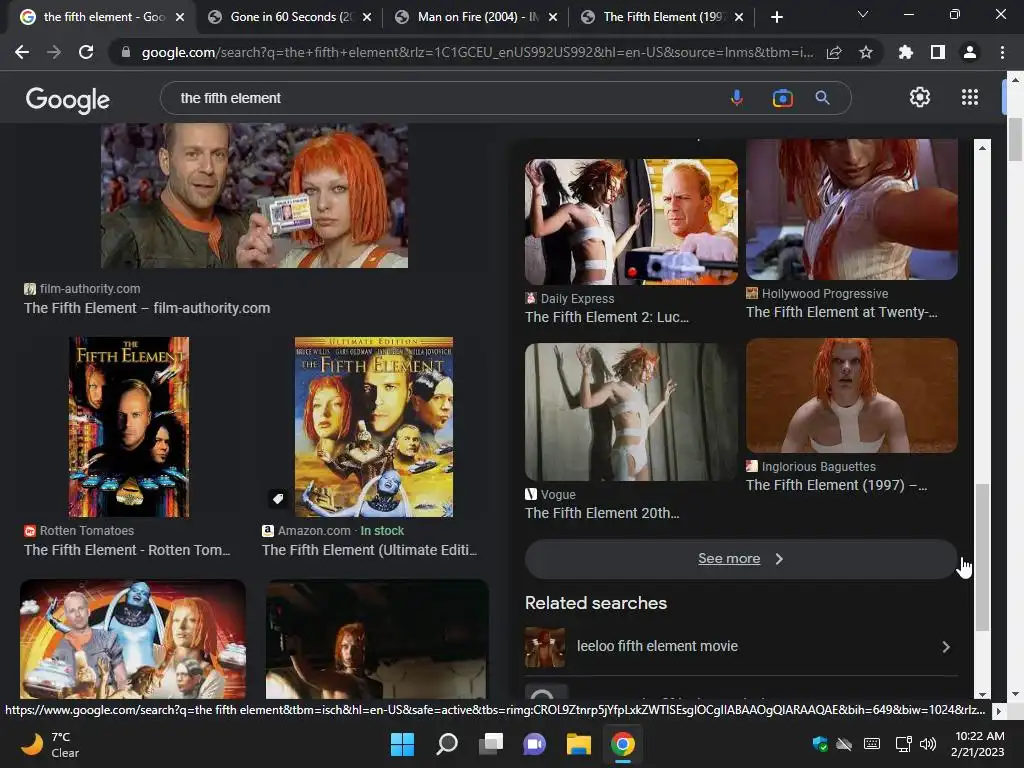Open the Chrome three-dot menu
The image size is (1024, 768).
pyautogui.click(x=1002, y=52)
